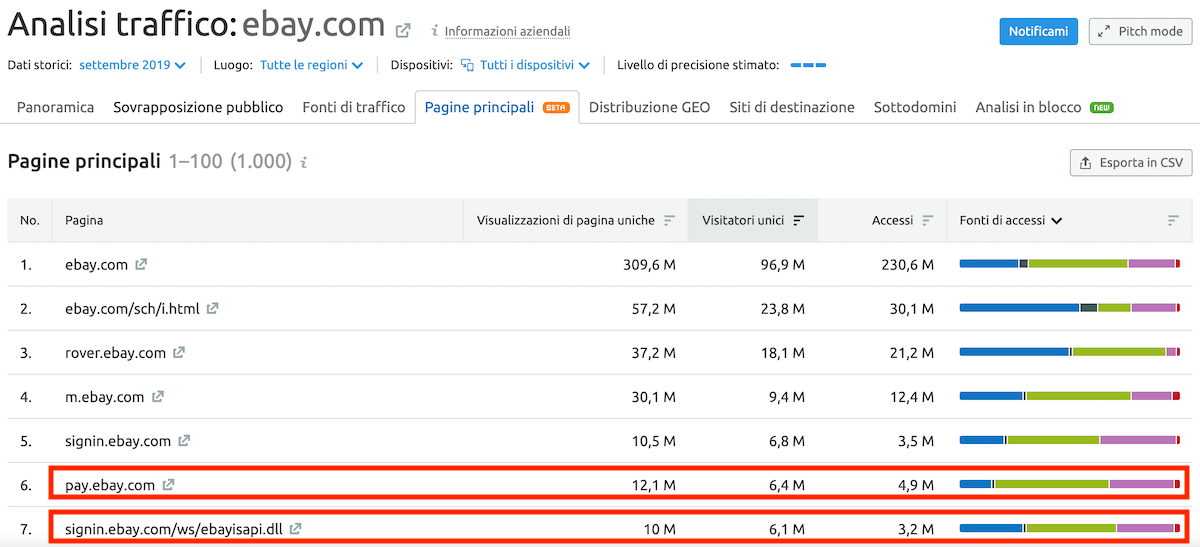Open external link for ebay.com/sch/i.html
Screen dimensions: 1200x547
tap(212, 309)
